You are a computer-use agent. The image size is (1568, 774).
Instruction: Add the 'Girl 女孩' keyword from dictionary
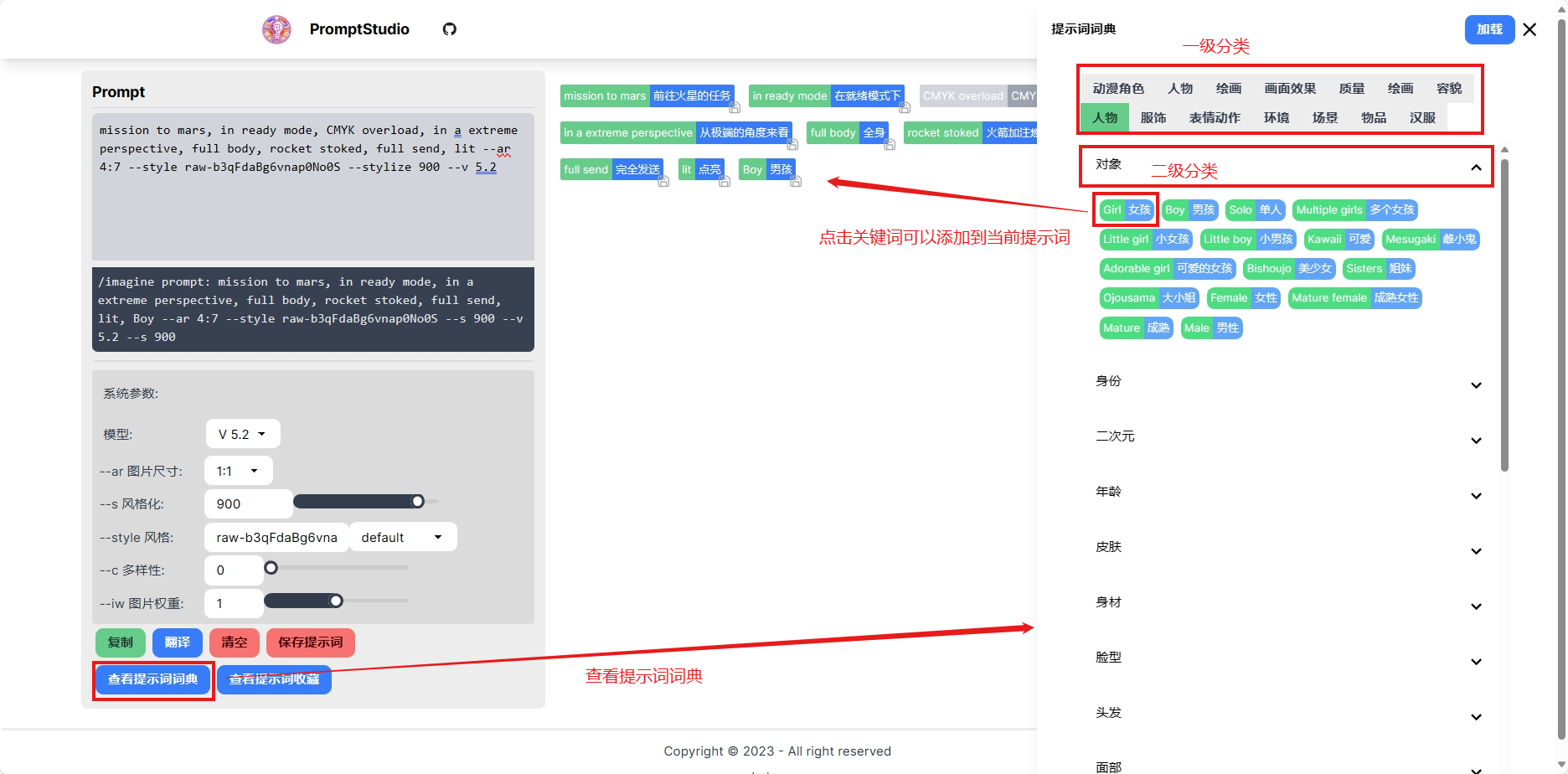click(x=1127, y=210)
